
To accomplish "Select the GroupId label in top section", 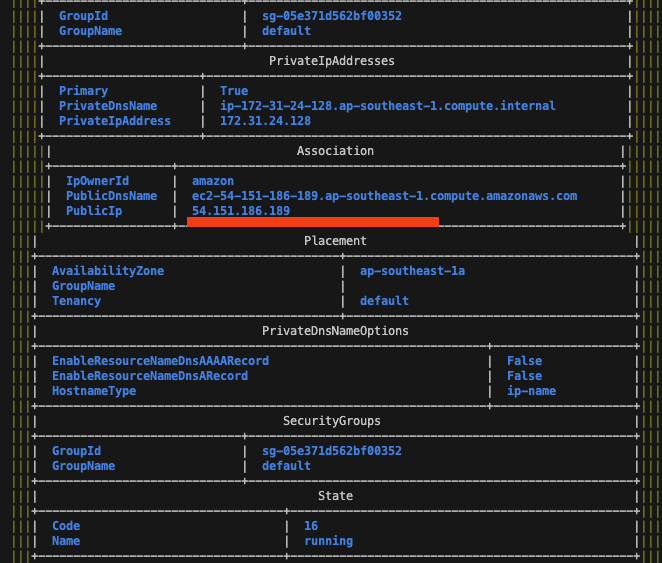I will tap(84, 16).
